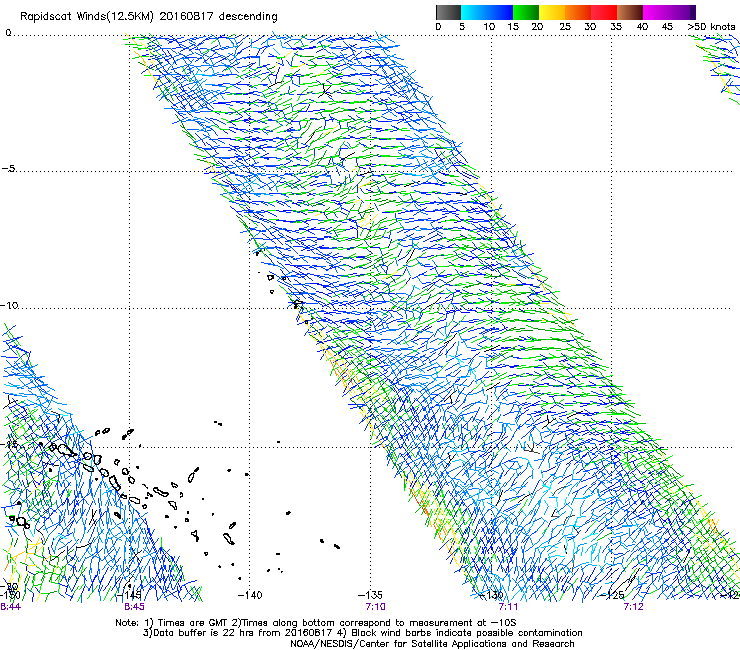The width and height of the screenshot is (740, 650).
Task: Click the "30" label under the color bar
Action: coord(590,27)
